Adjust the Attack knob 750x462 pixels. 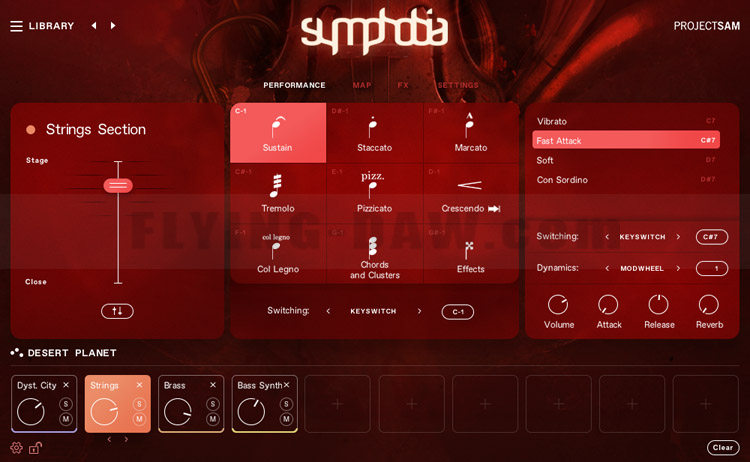(608, 305)
